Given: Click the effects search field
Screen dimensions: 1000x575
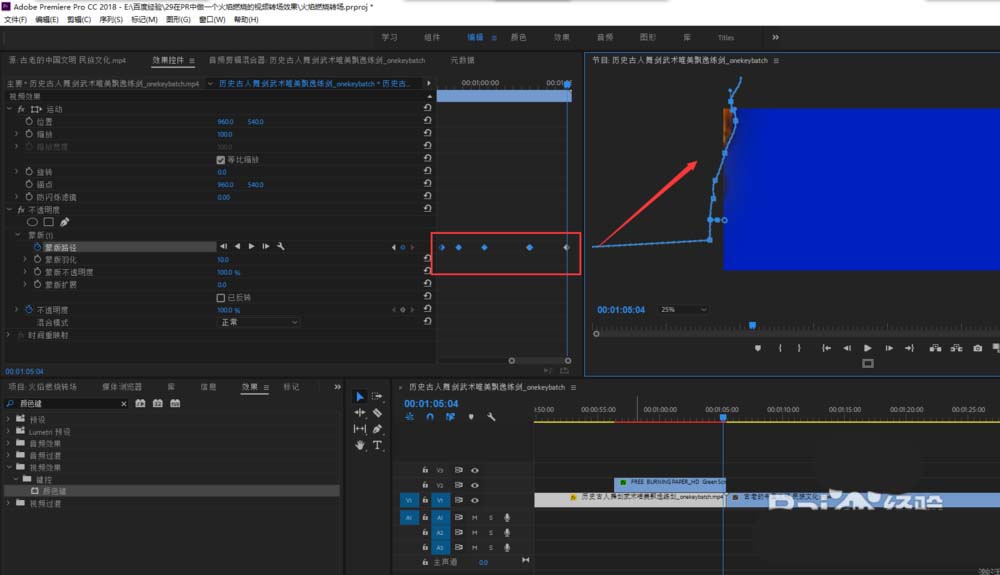Looking at the screenshot, I should click(x=67, y=404).
